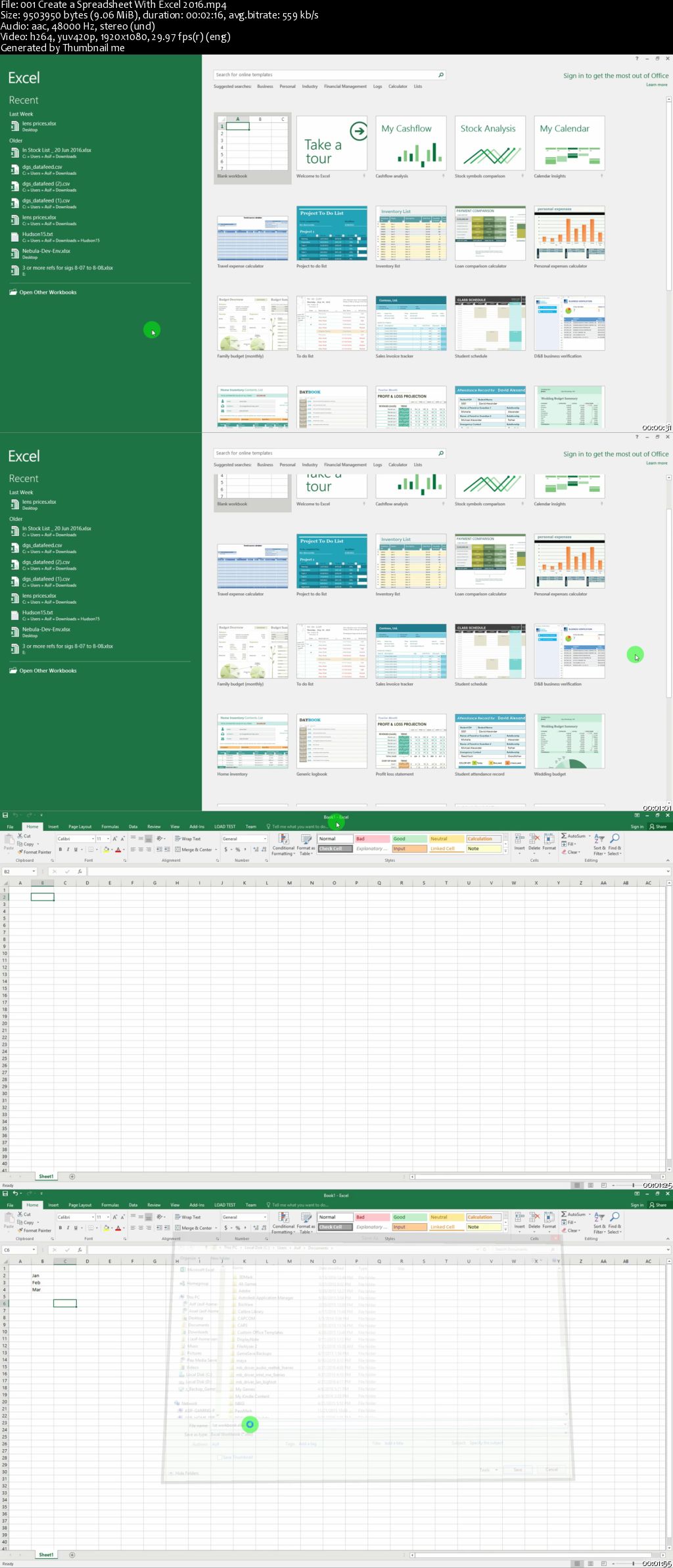Click Cut scissors icon in third frame ribbon
Image resolution: width=673 pixels, height=1568 pixels.
click(x=20, y=836)
